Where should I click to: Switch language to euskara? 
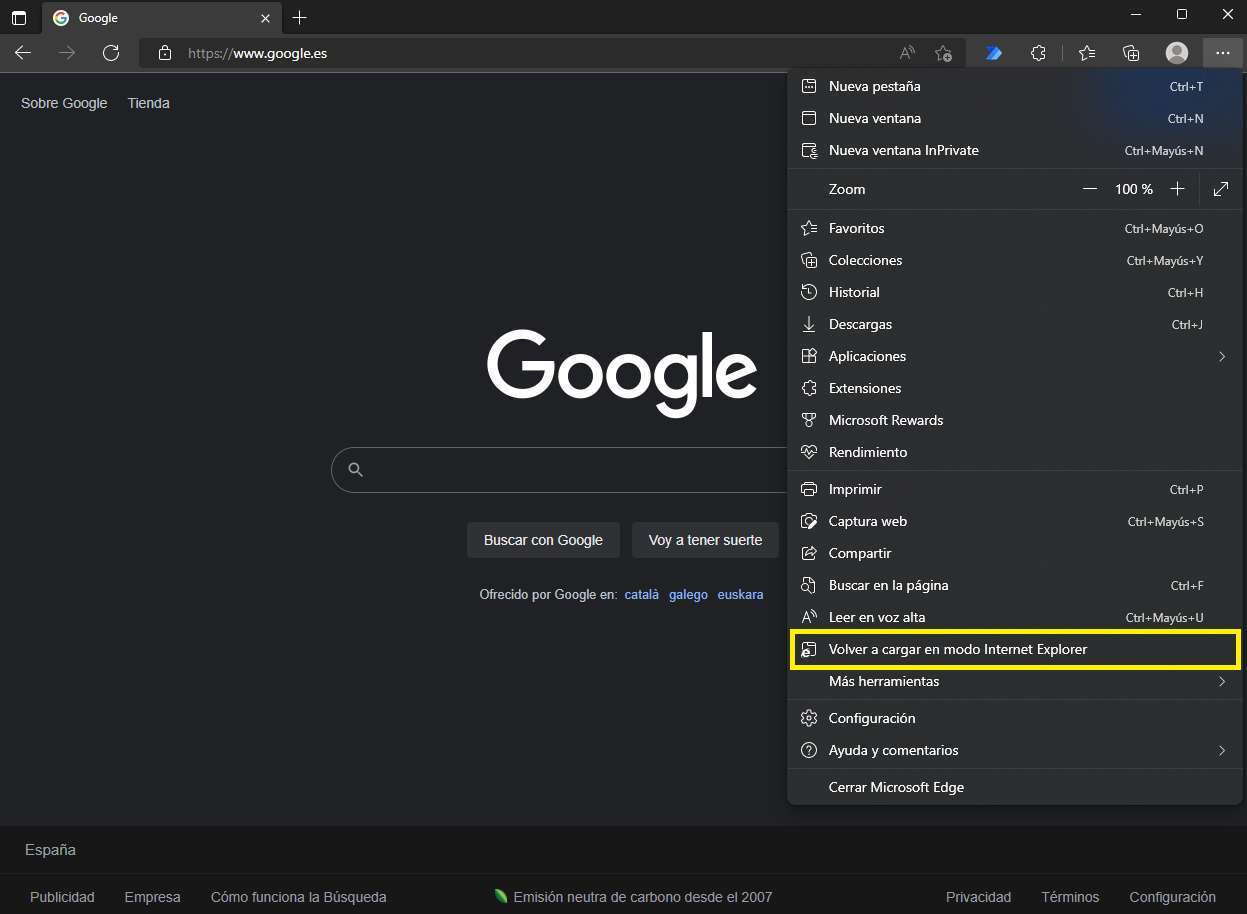point(740,594)
